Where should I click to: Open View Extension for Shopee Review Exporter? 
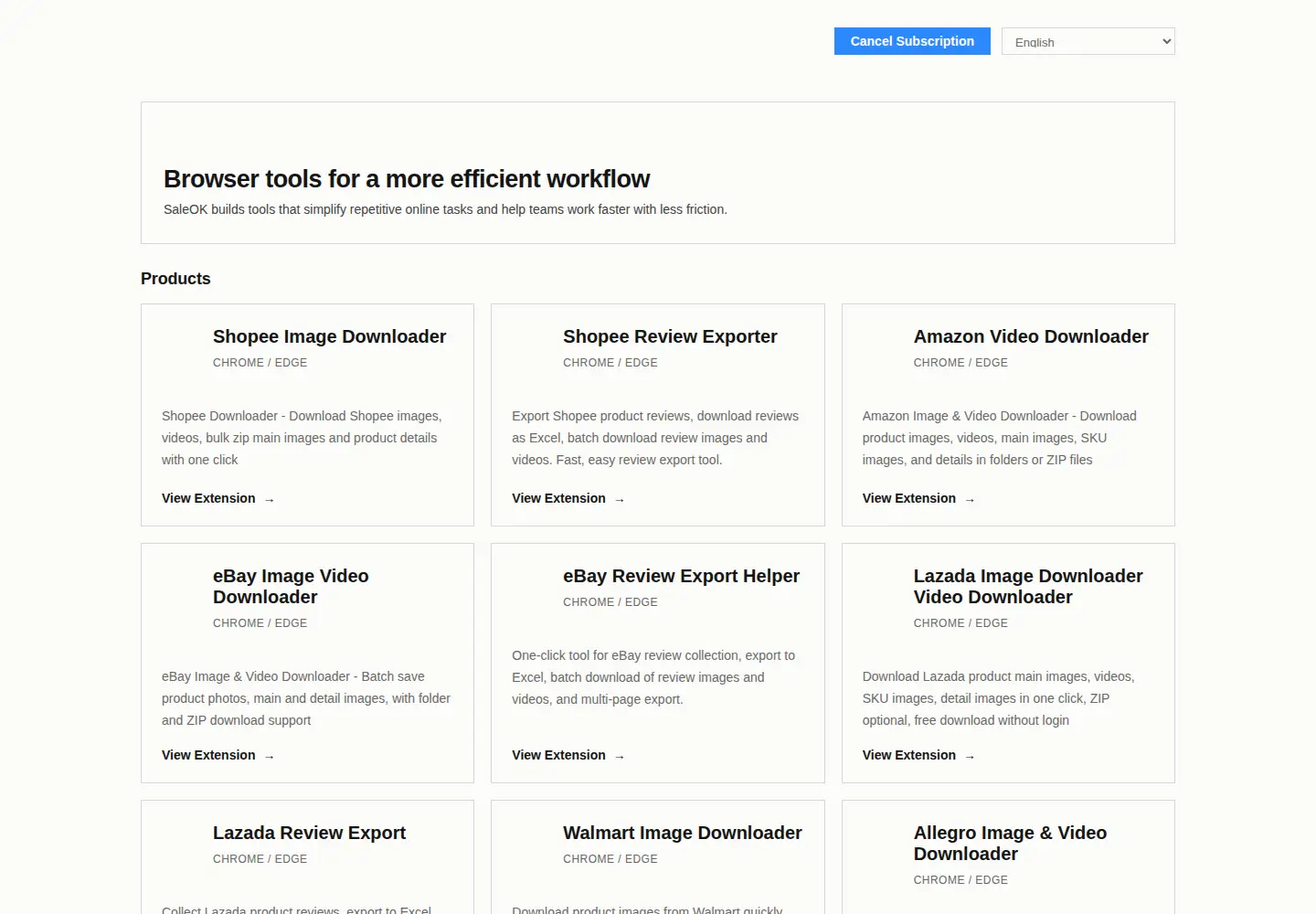(x=568, y=499)
